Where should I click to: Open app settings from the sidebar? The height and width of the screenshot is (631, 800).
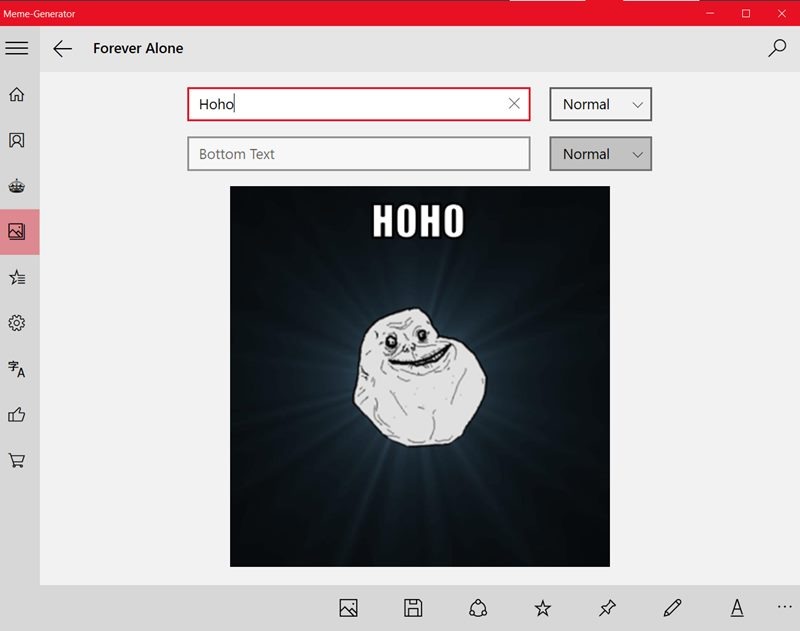click(x=16, y=322)
